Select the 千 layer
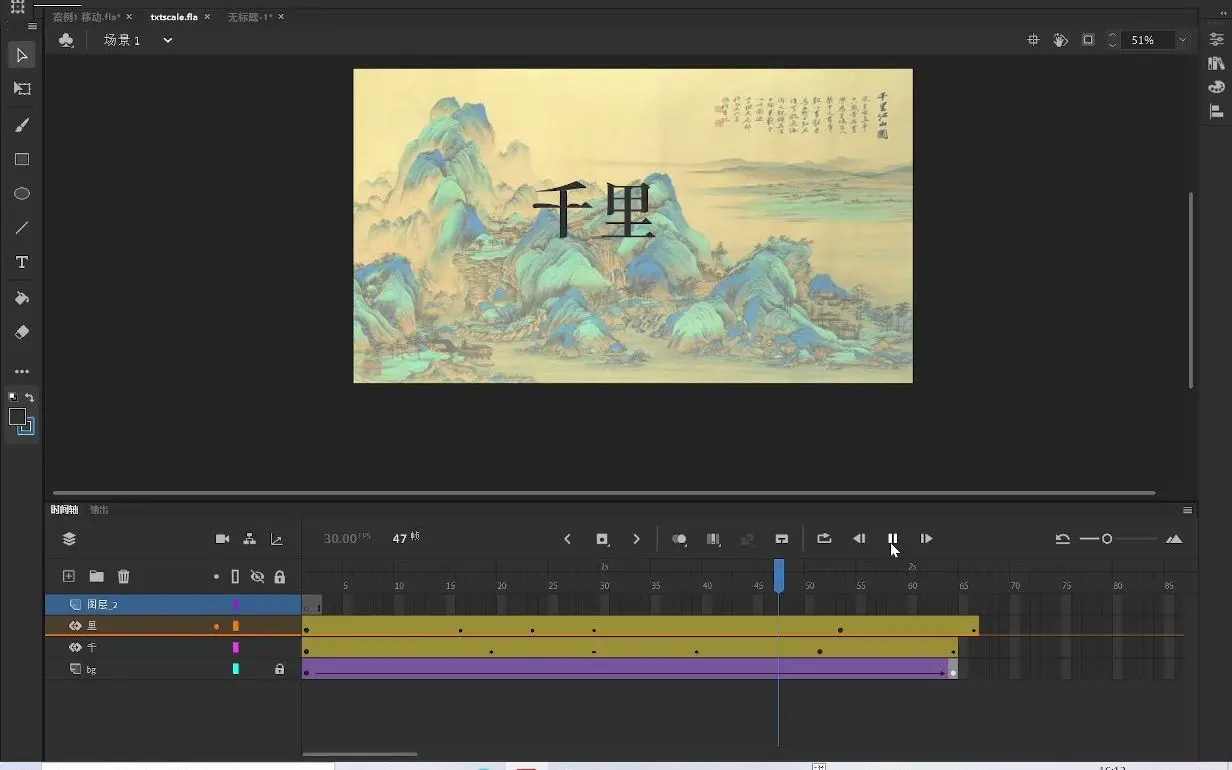The height and width of the screenshot is (770, 1232). click(173, 647)
